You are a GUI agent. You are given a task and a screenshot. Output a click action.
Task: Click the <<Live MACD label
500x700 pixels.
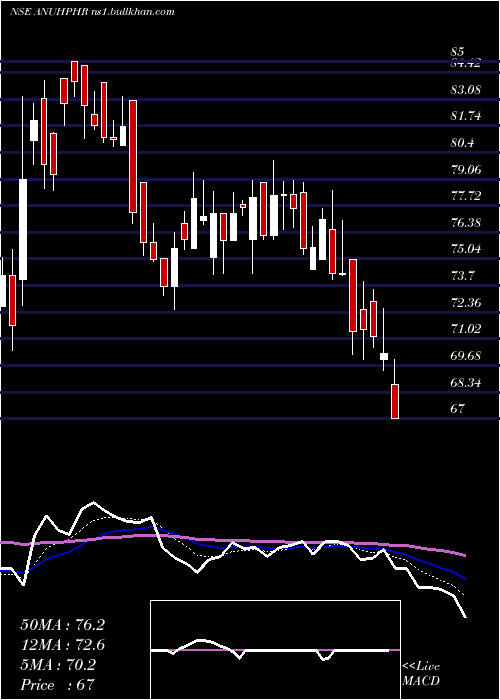(x=421, y=674)
